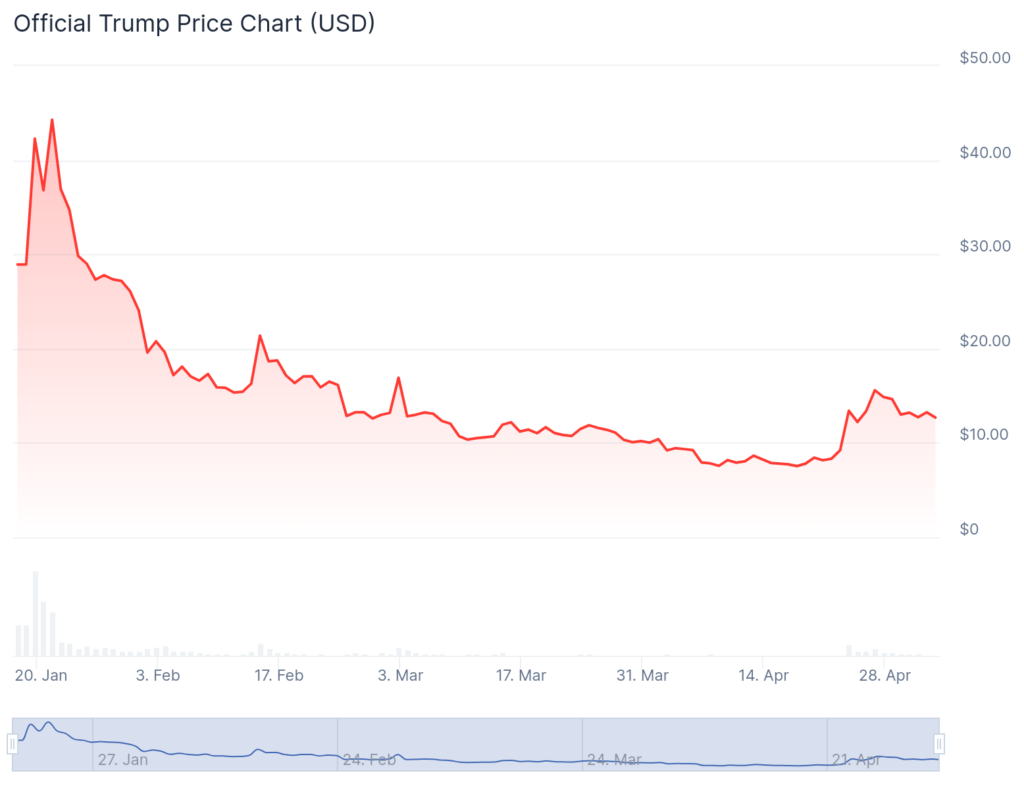Click the left range navigator handle
Image resolution: width=1024 pixels, height=790 pixels.
(12, 744)
